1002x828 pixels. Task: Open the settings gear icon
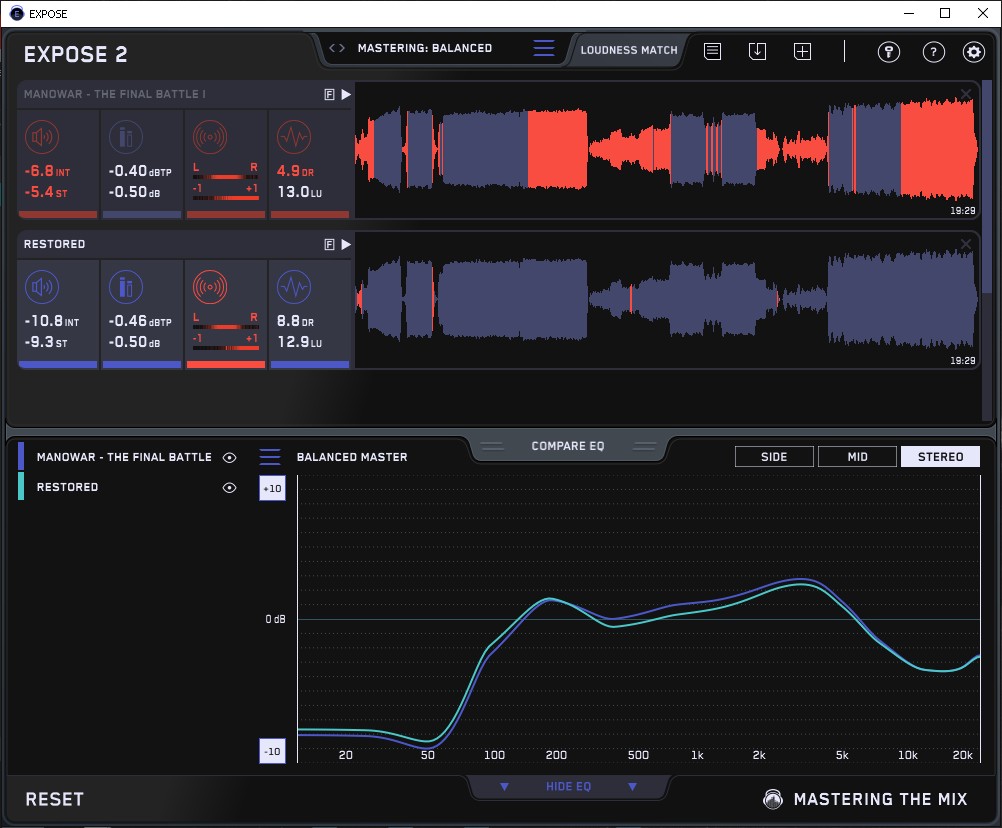973,52
